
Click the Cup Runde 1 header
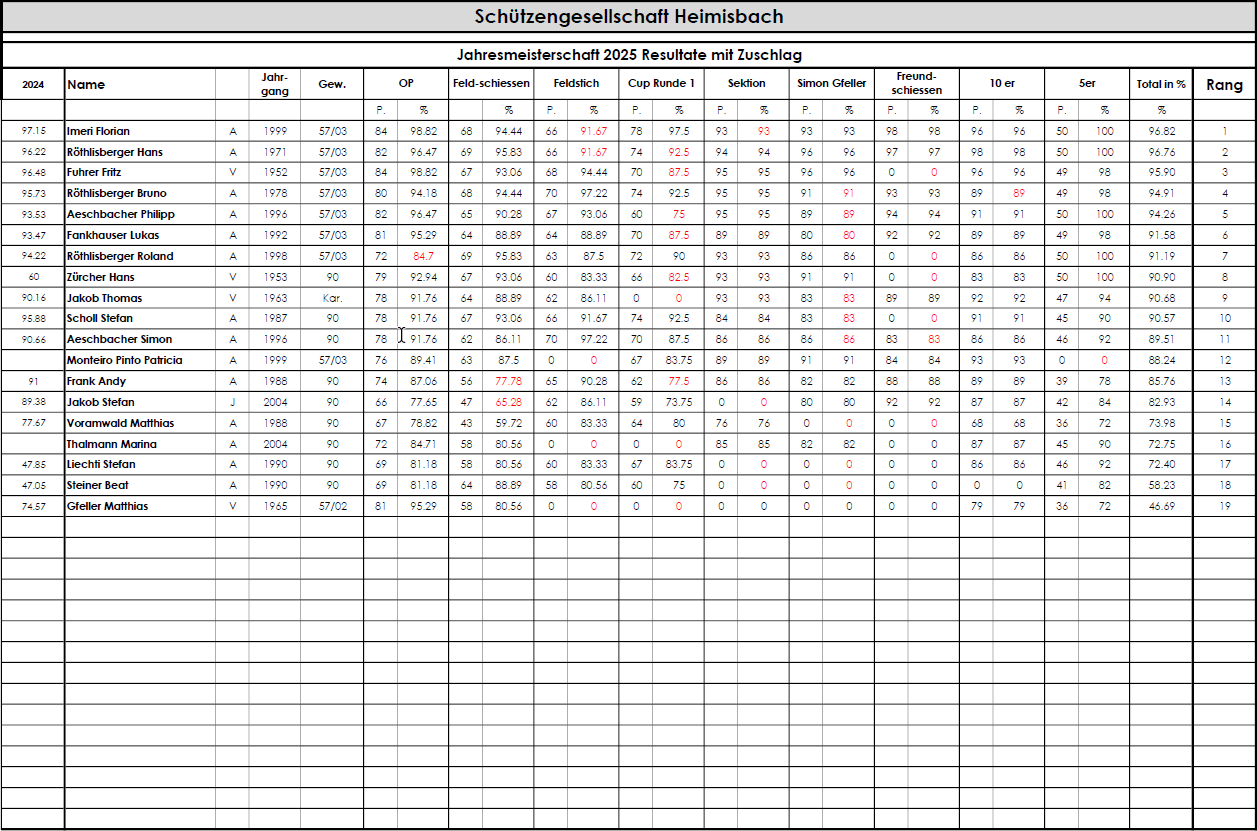(661, 84)
